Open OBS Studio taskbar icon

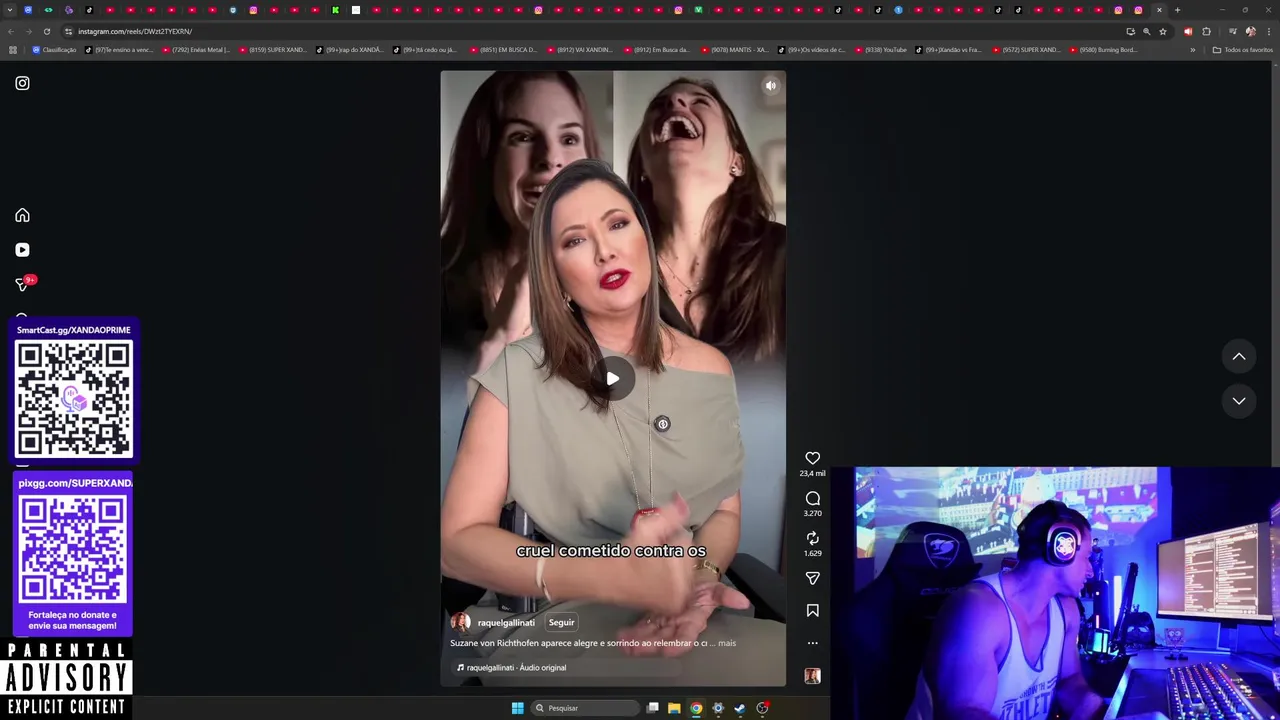click(x=762, y=708)
